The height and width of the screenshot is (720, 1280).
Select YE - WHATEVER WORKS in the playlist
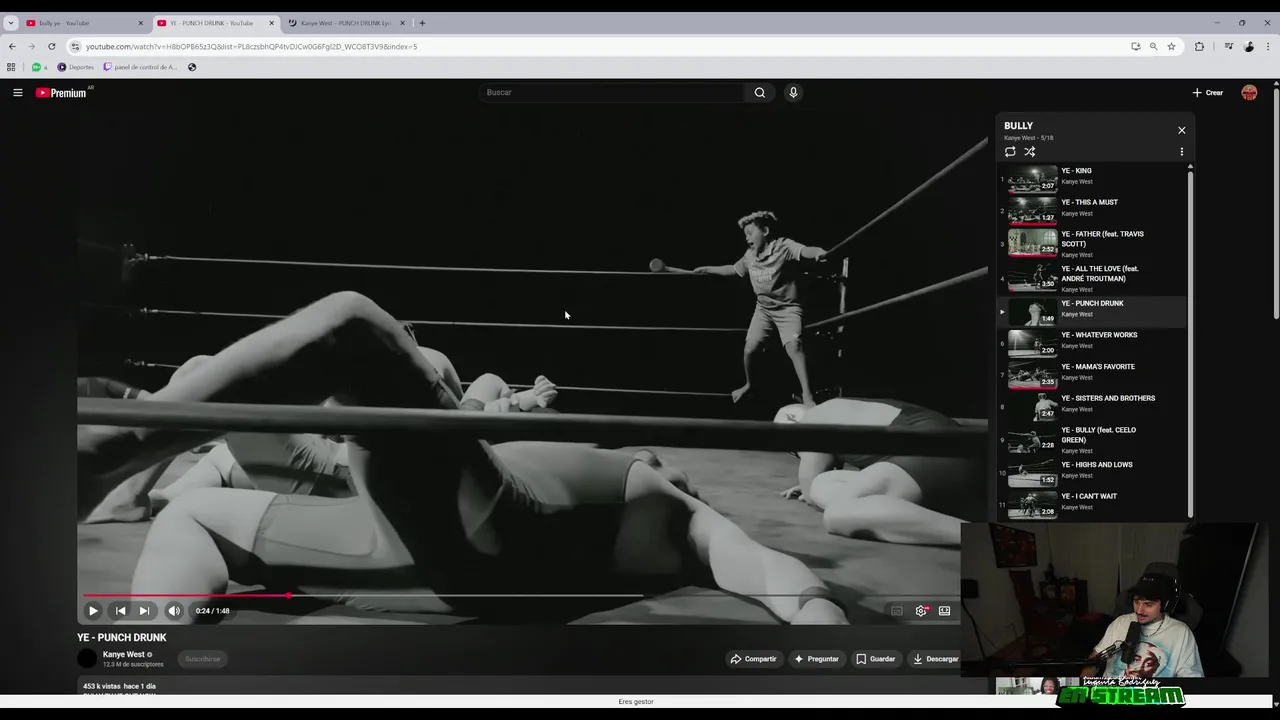coord(1091,342)
